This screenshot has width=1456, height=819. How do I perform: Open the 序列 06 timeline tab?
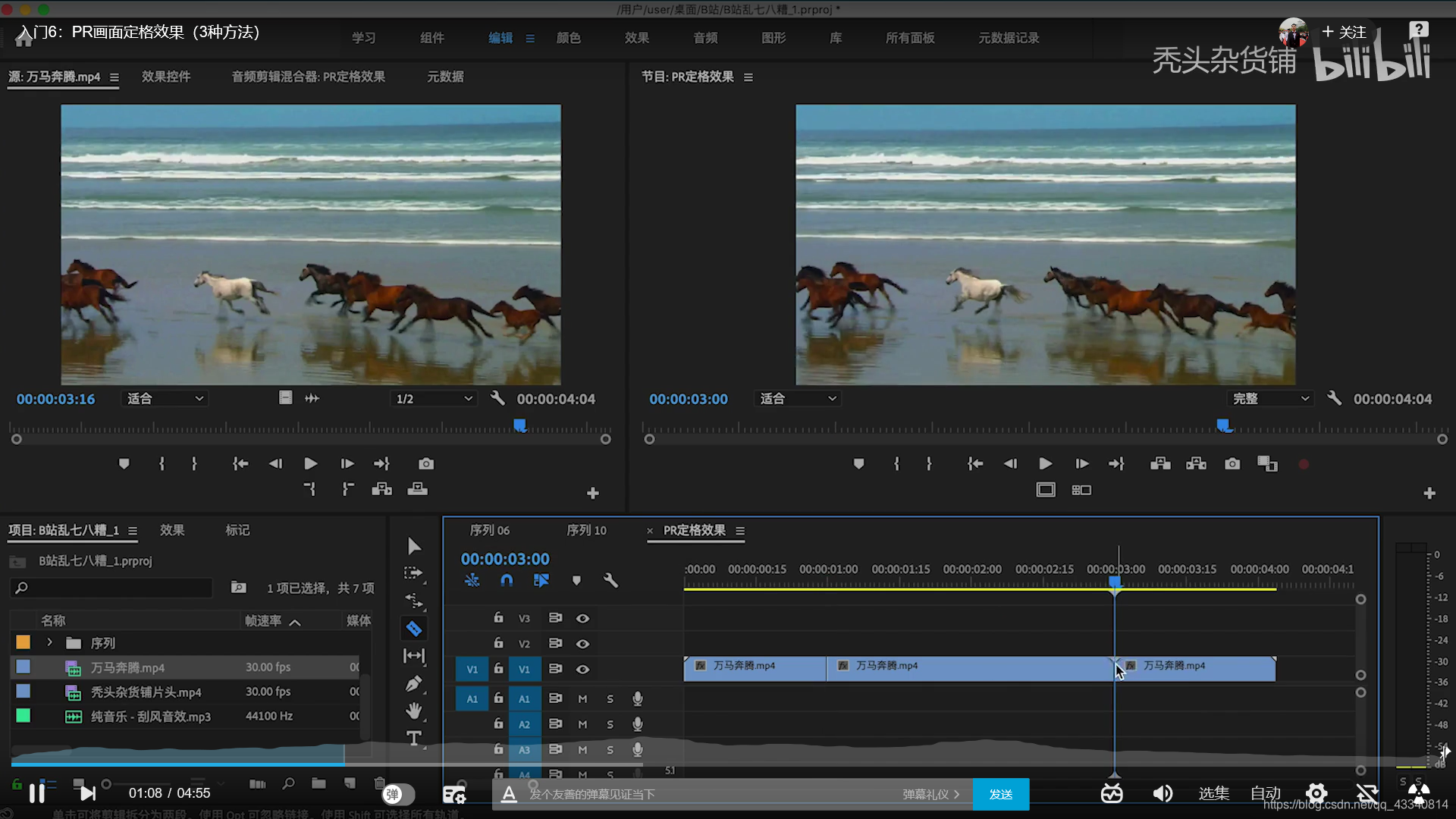tap(489, 530)
